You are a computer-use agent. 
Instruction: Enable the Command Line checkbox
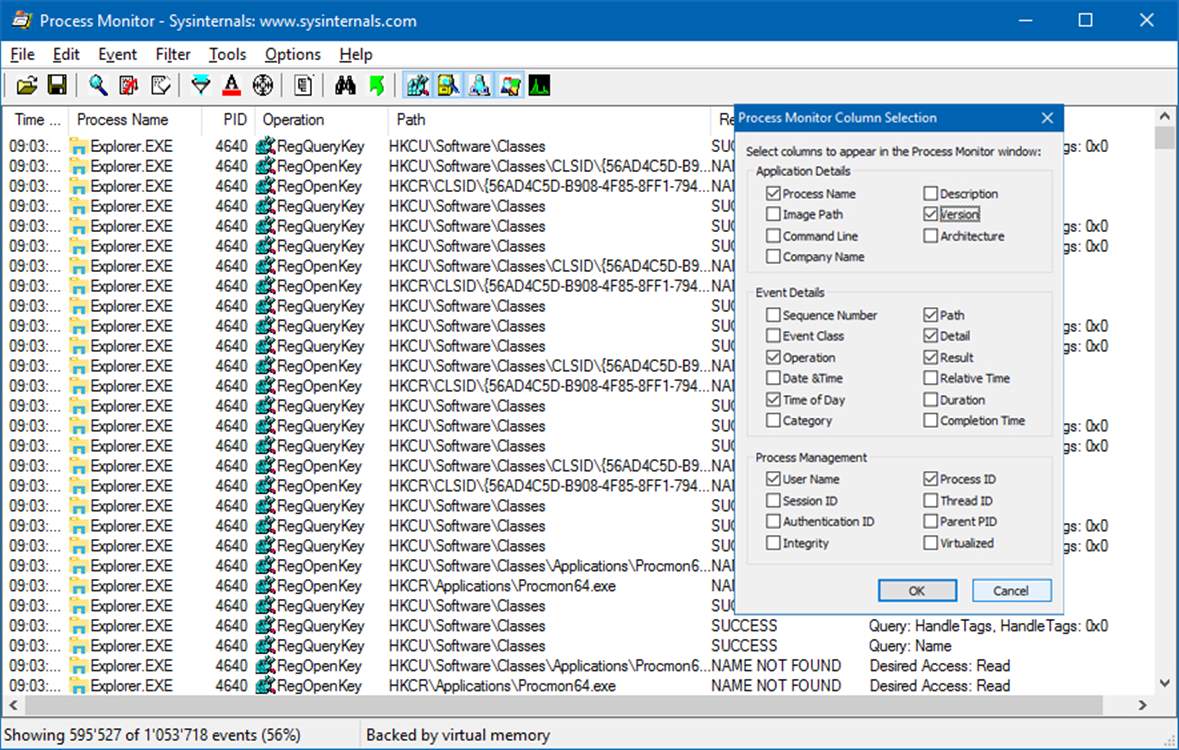(773, 235)
